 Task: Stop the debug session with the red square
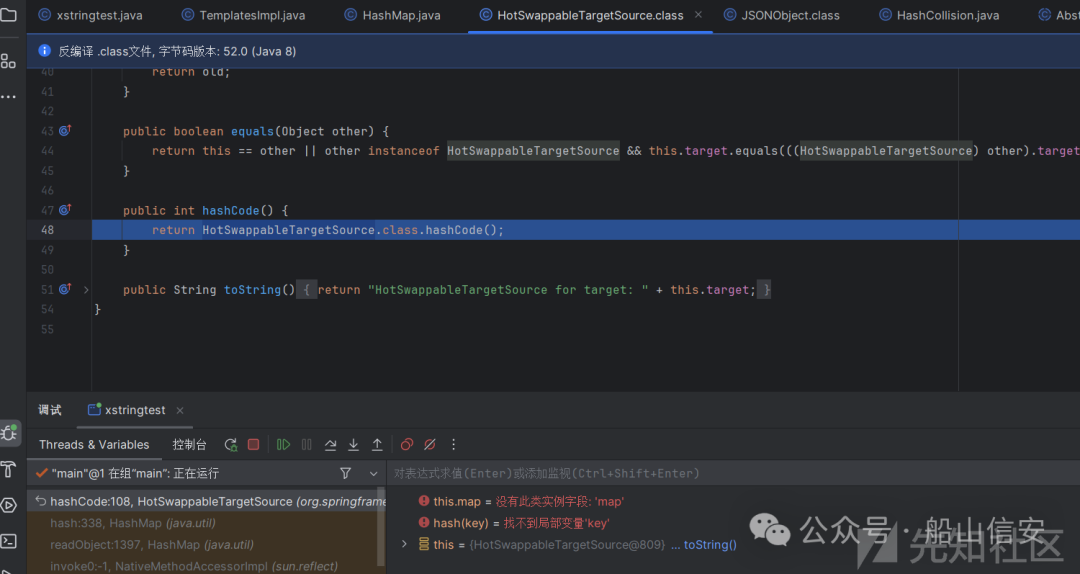coord(253,444)
